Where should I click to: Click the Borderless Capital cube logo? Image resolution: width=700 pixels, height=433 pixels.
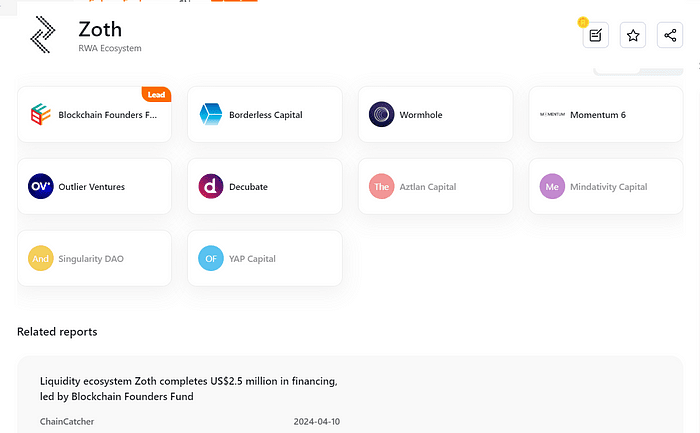(x=211, y=115)
